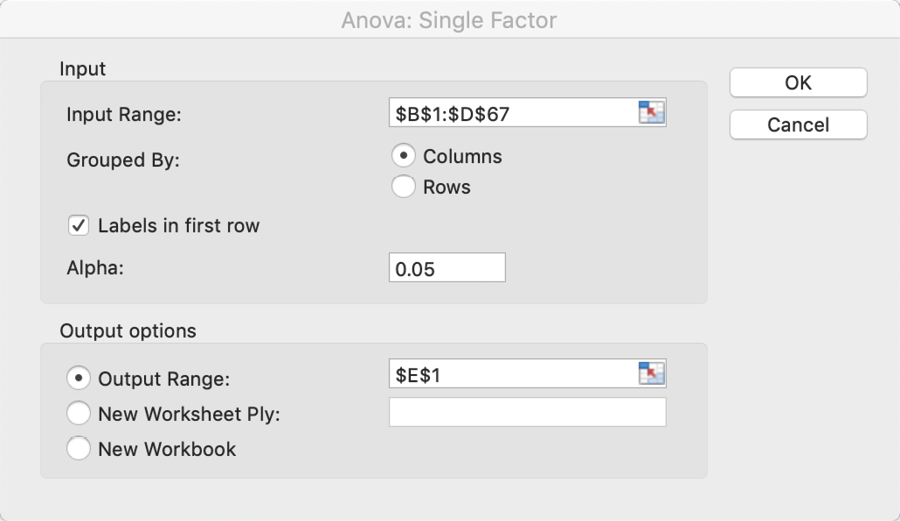
Task: Click the Output Range cell selector icon
Action: (x=651, y=374)
